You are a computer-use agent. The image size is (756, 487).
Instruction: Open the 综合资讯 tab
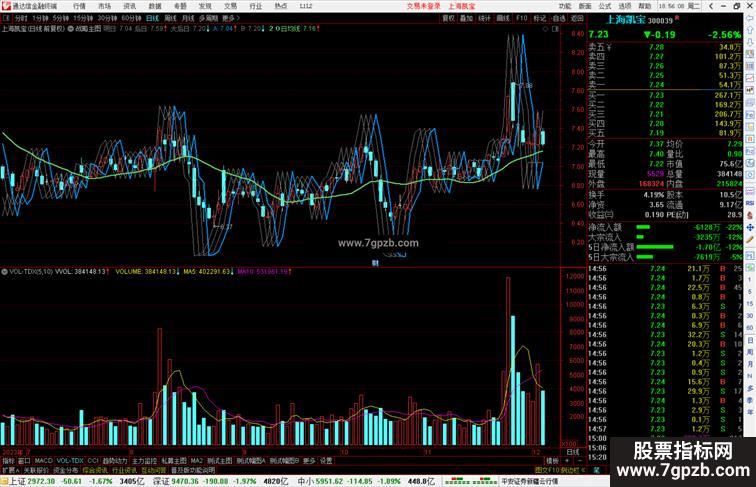point(95,470)
